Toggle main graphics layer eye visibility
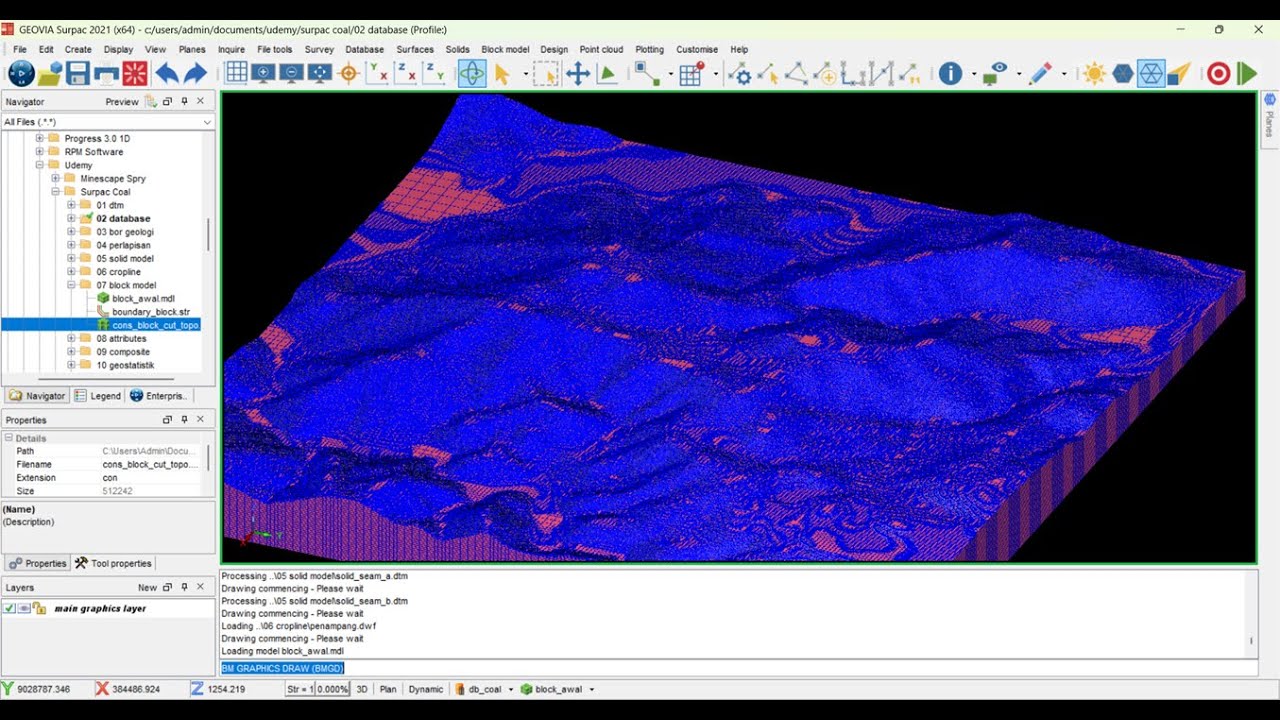The height and width of the screenshot is (720, 1280). [x=24, y=608]
